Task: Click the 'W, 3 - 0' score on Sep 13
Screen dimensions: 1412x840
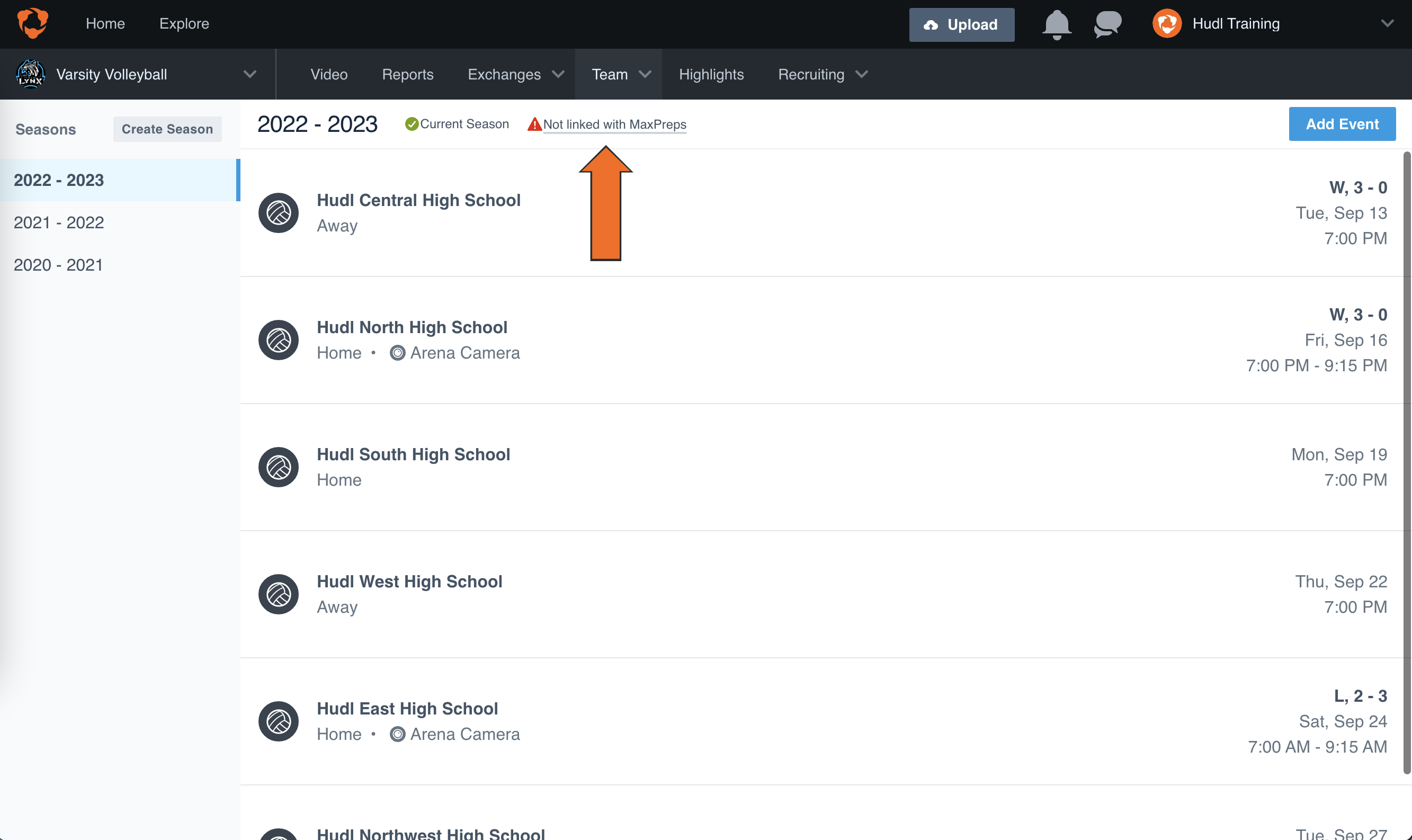Action: point(1357,187)
